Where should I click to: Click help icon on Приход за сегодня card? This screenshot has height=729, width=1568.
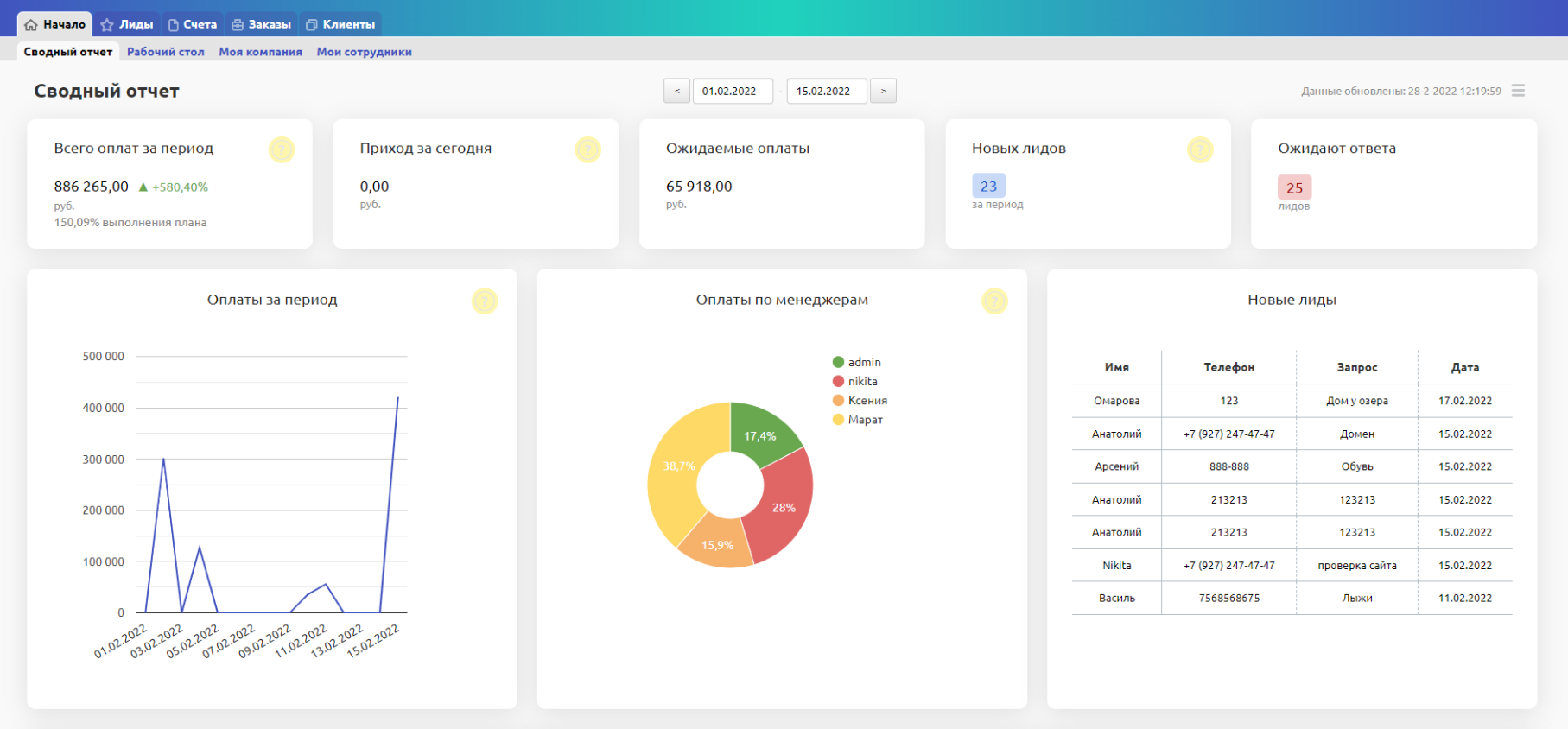tap(587, 149)
